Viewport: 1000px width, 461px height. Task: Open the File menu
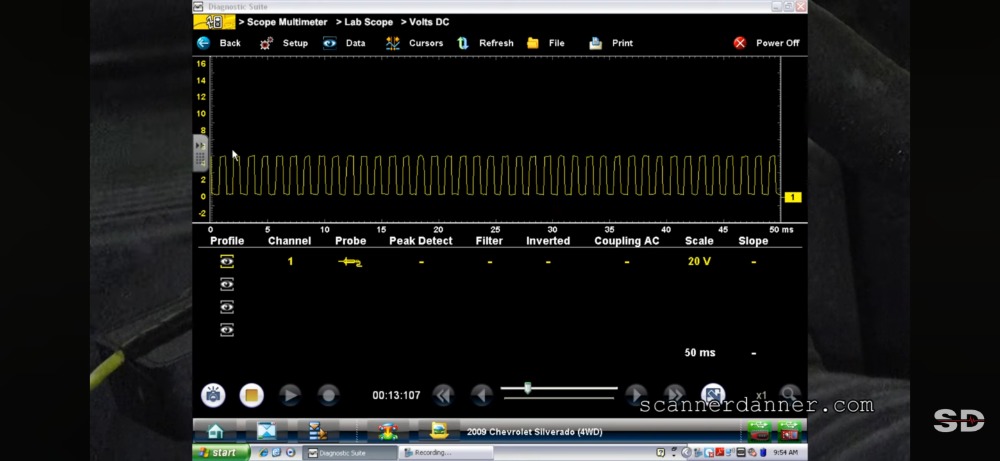pos(533,43)
